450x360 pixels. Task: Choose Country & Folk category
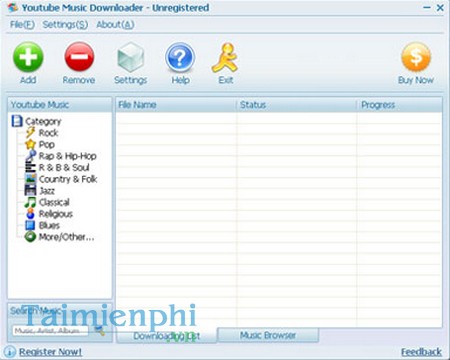[x=68, y=179]
